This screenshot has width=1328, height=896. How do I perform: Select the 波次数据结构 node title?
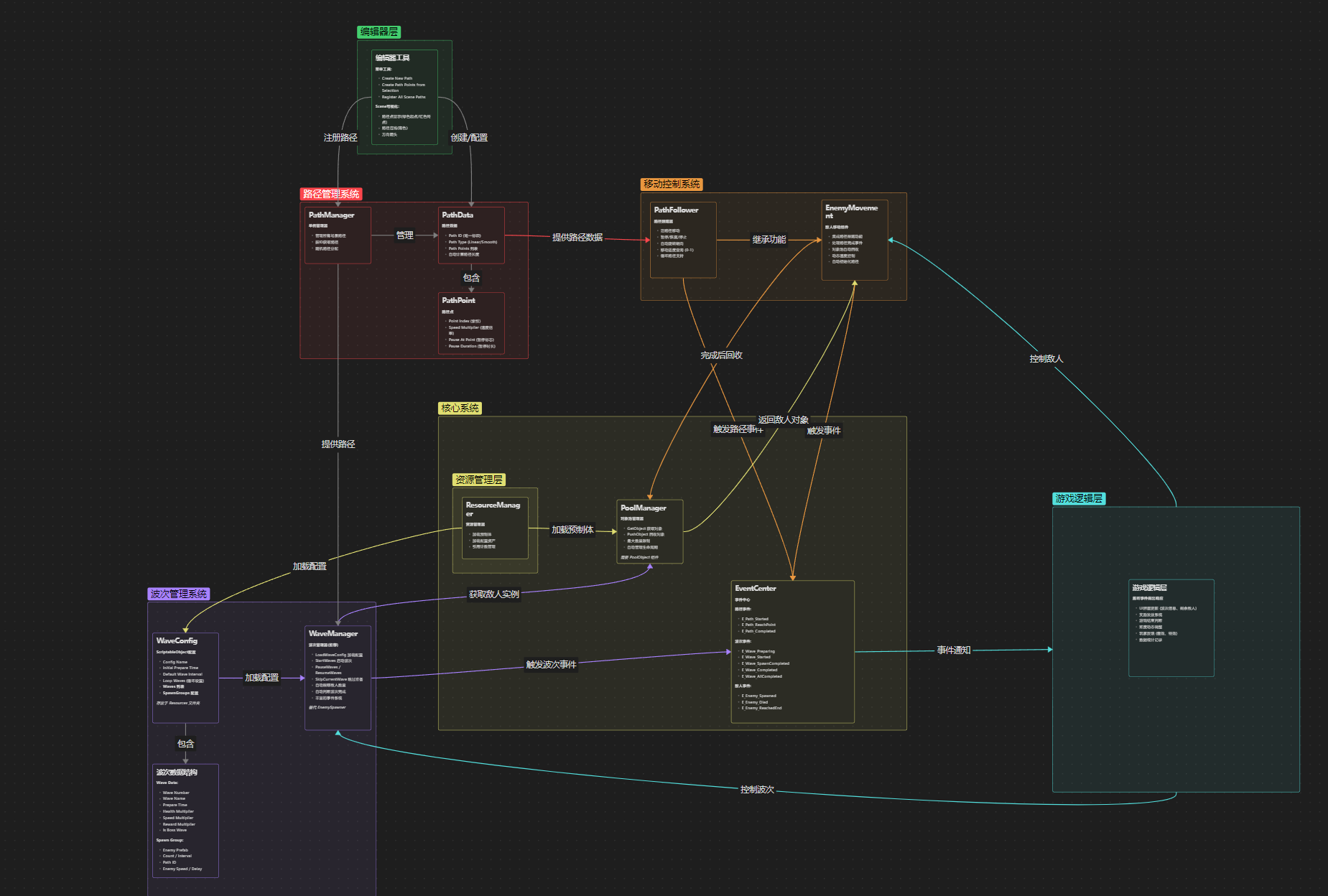(x=177, y=773)
